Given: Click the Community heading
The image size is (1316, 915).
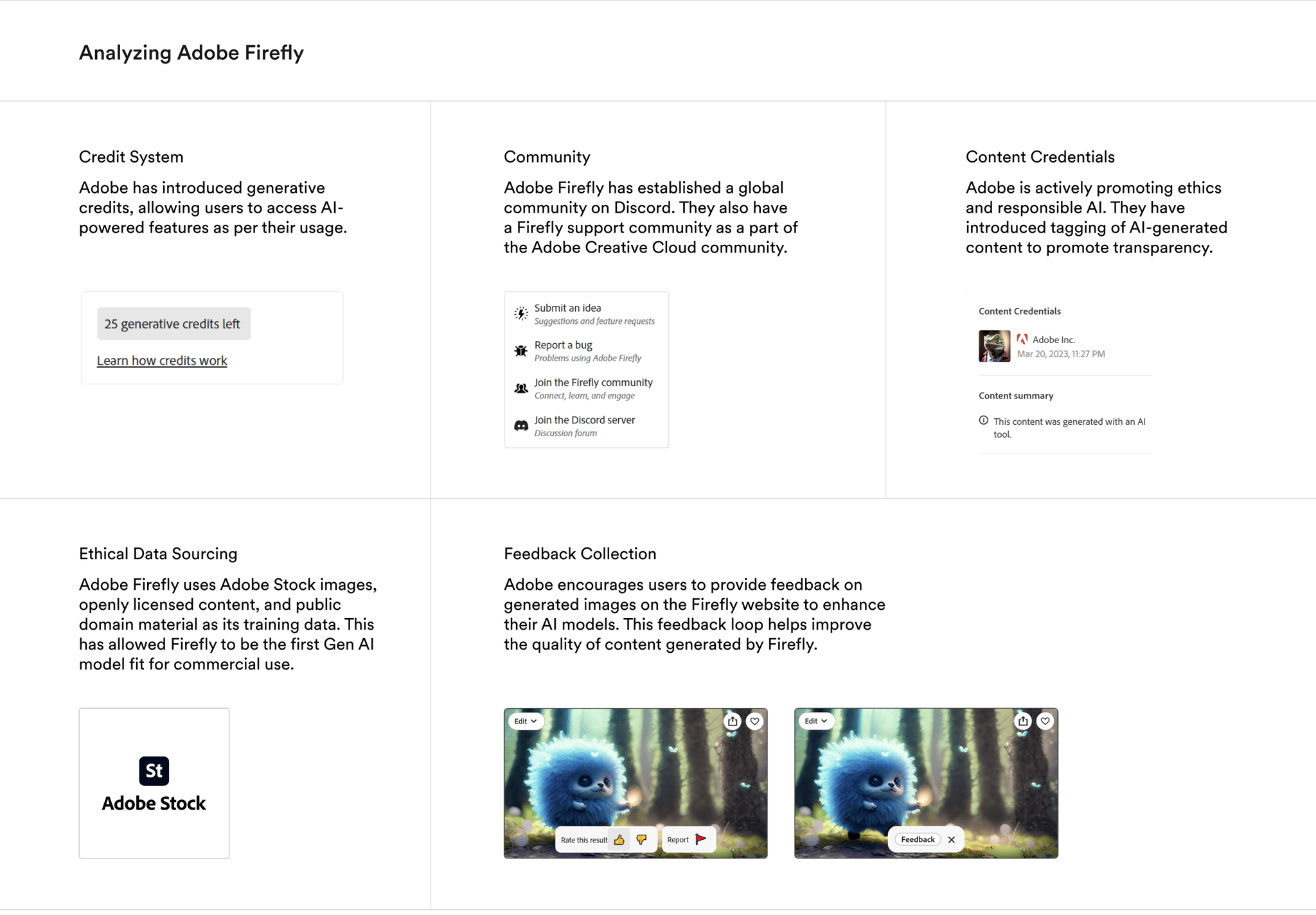Looking at the screenshot, I should pyautogui.click(x=547, y=157).
